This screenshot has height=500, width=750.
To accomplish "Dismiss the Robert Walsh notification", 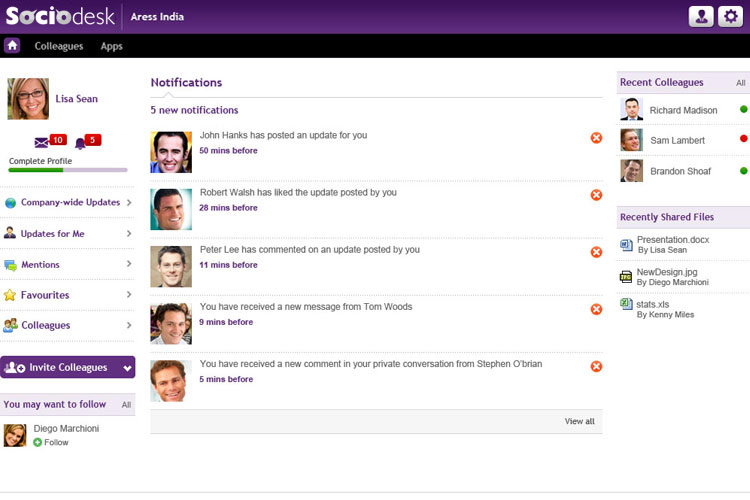I will pos(596,195).
